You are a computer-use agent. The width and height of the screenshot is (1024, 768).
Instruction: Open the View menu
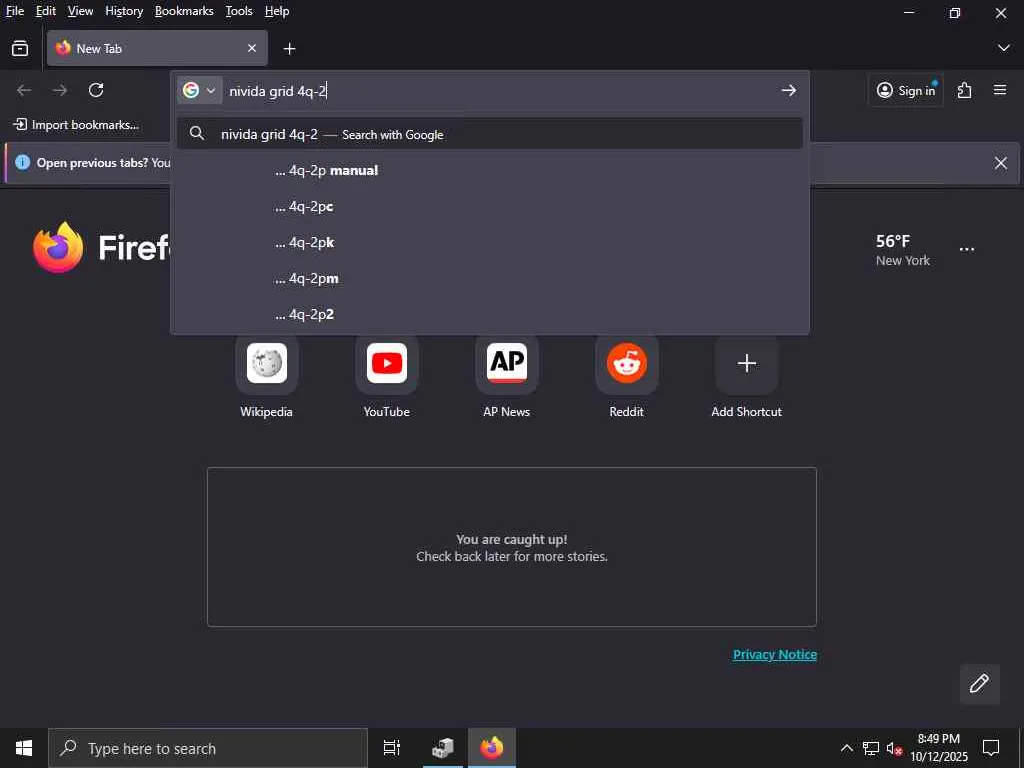pyautogui.click(x=80, y=11)
